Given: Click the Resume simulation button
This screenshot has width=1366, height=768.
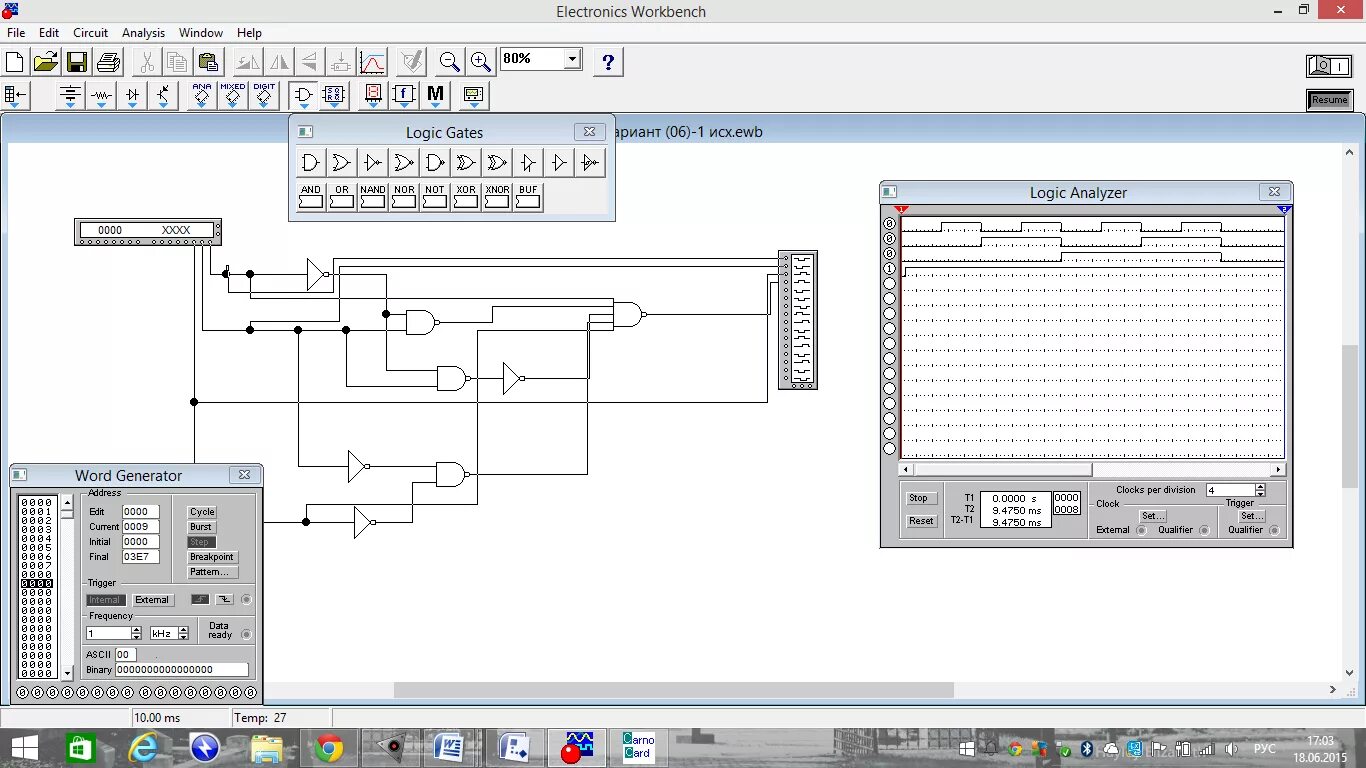Looking at the screenshot, I should 1329,100.
